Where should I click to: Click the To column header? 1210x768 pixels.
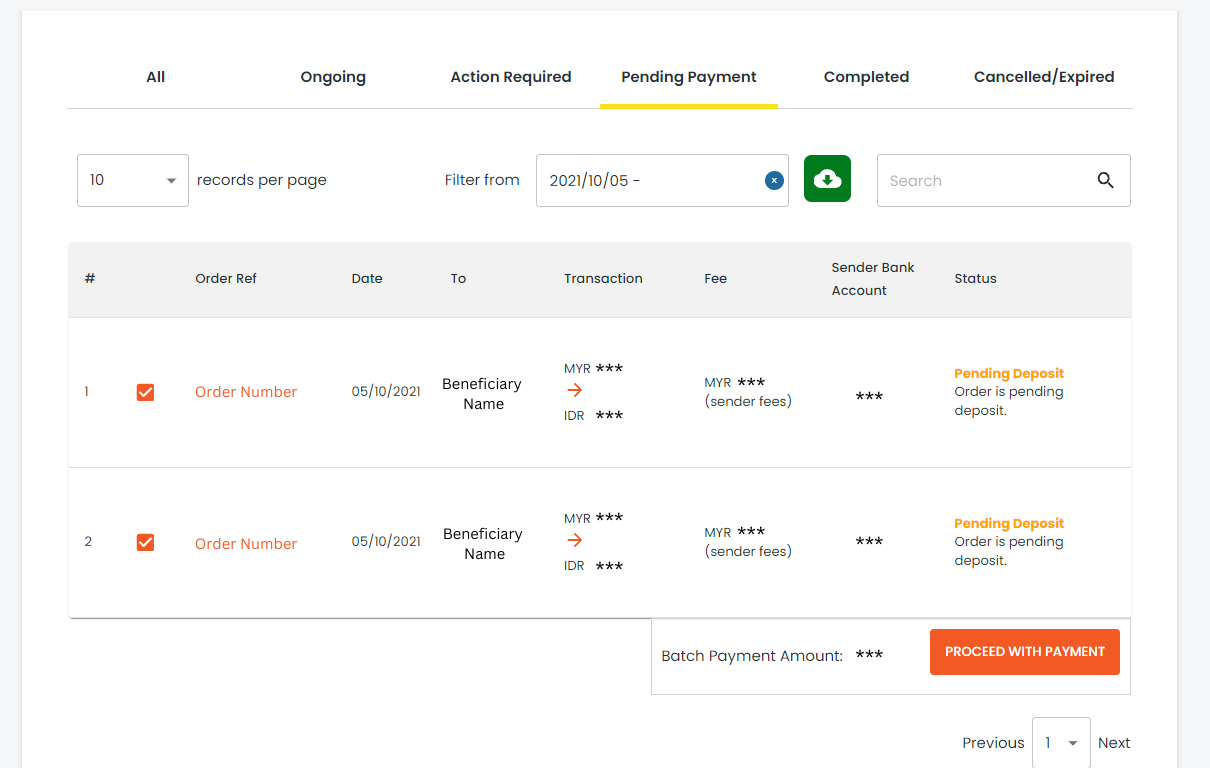(x=458, y=279)
